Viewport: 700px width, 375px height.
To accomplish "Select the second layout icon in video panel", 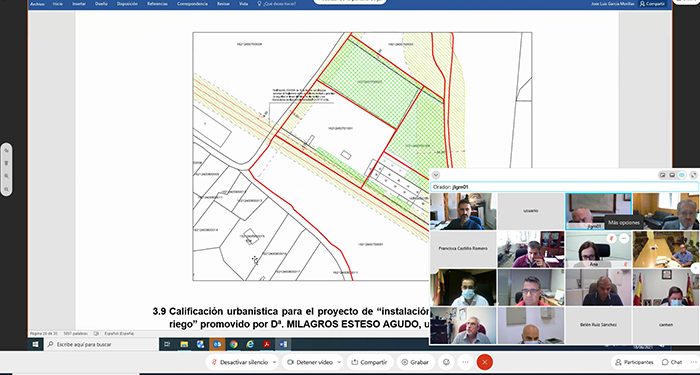I will pos(672,175).
